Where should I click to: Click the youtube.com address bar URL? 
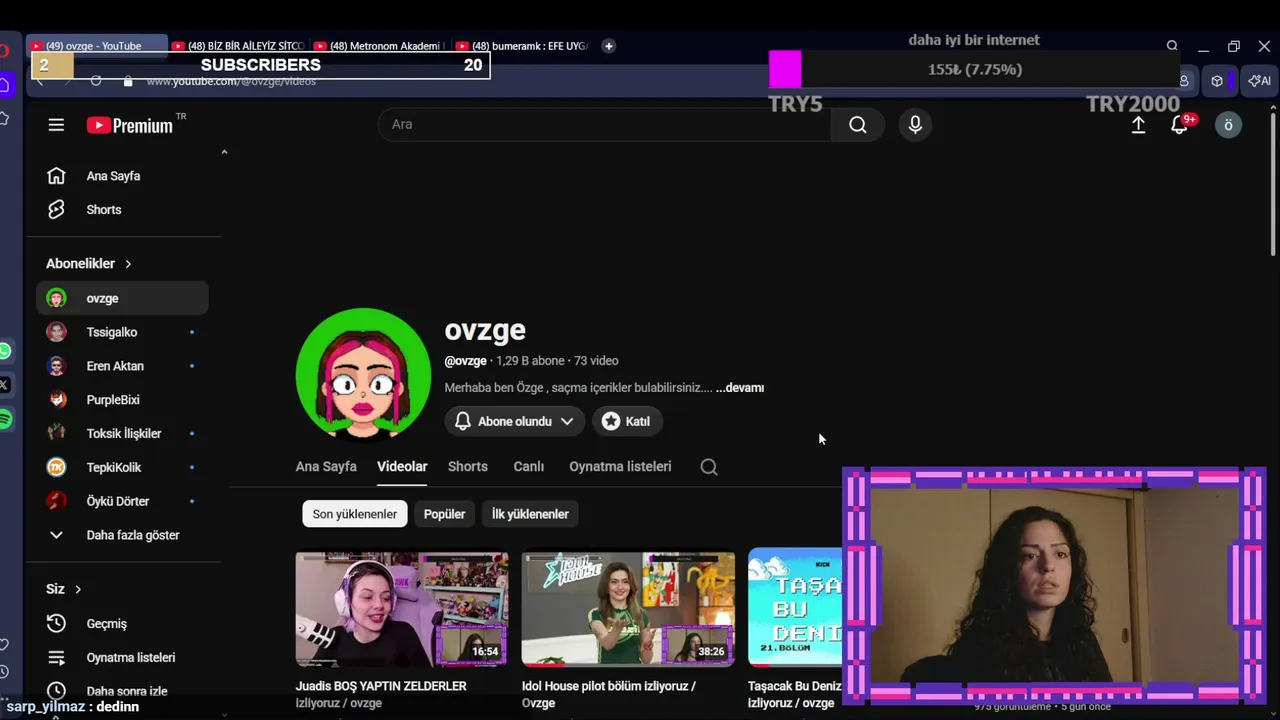pyautogui.click(x=231, y=81)
